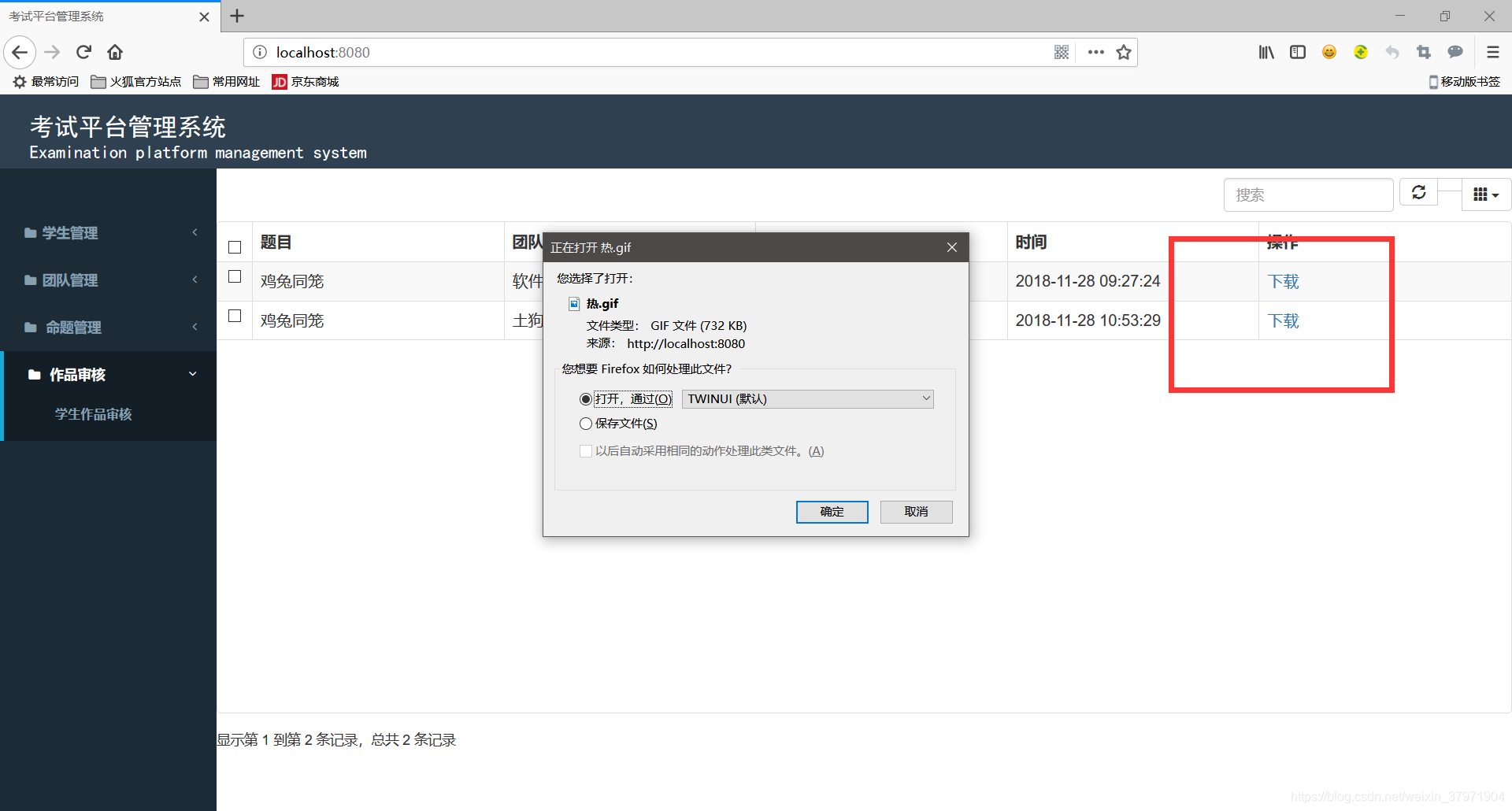Image resolution: width=1512 pixels, height=811 pixels.
Task: Open a new browser tab
Action: [237, 16]
